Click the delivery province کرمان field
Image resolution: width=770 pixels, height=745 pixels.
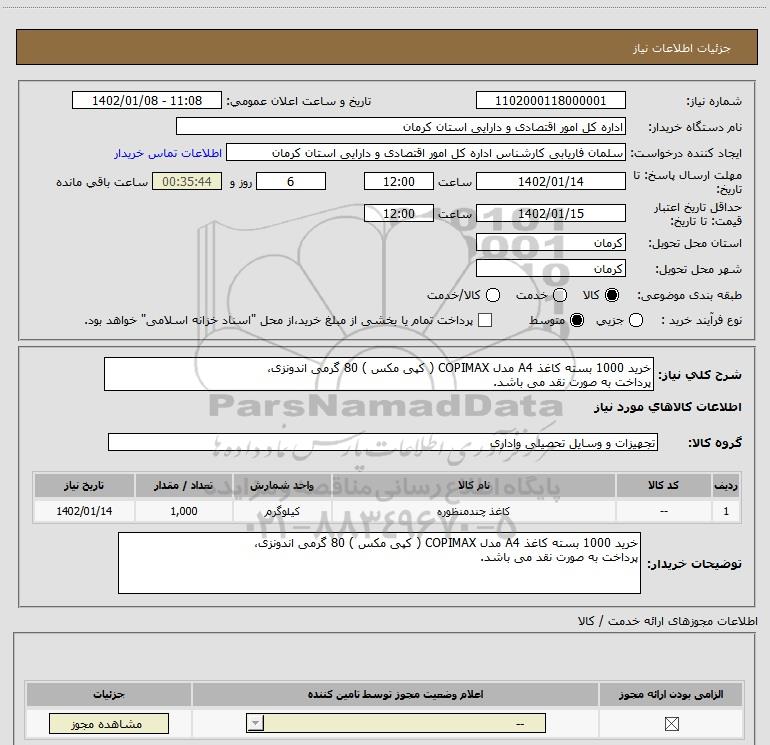550,243
